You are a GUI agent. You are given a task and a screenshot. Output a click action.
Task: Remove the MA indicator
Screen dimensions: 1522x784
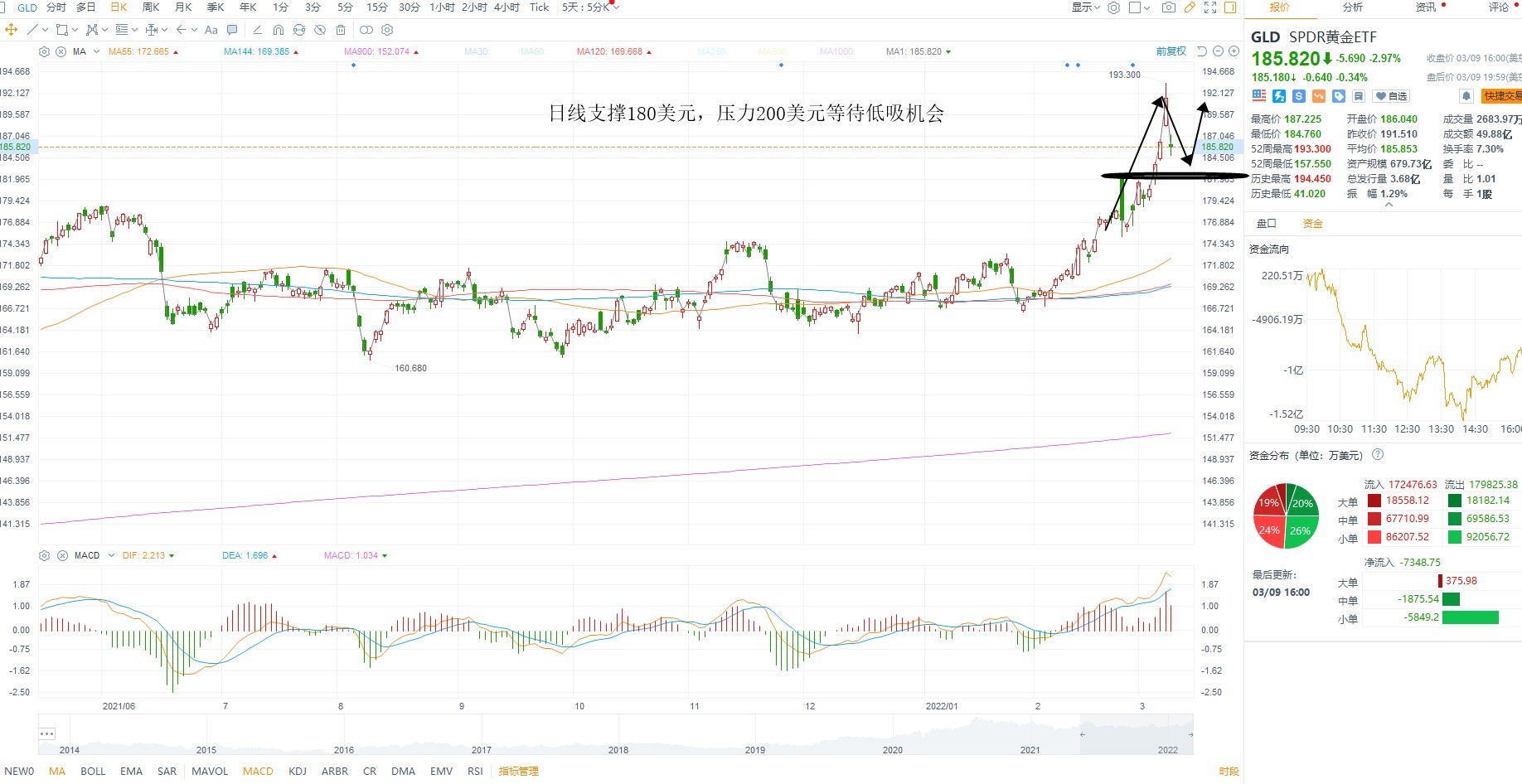click(61, 51)
